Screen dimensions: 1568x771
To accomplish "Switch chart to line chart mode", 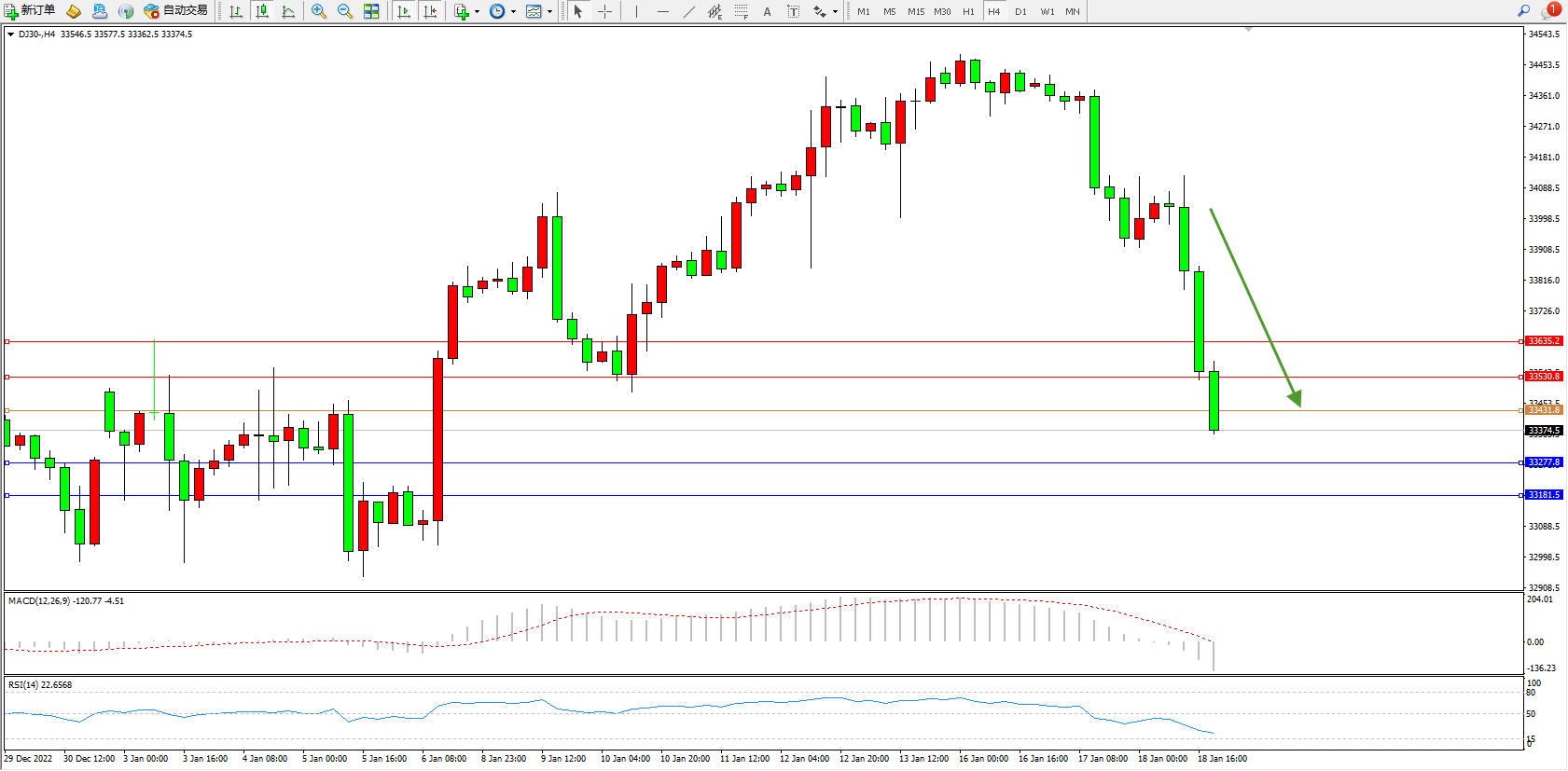I will point(288,11).
